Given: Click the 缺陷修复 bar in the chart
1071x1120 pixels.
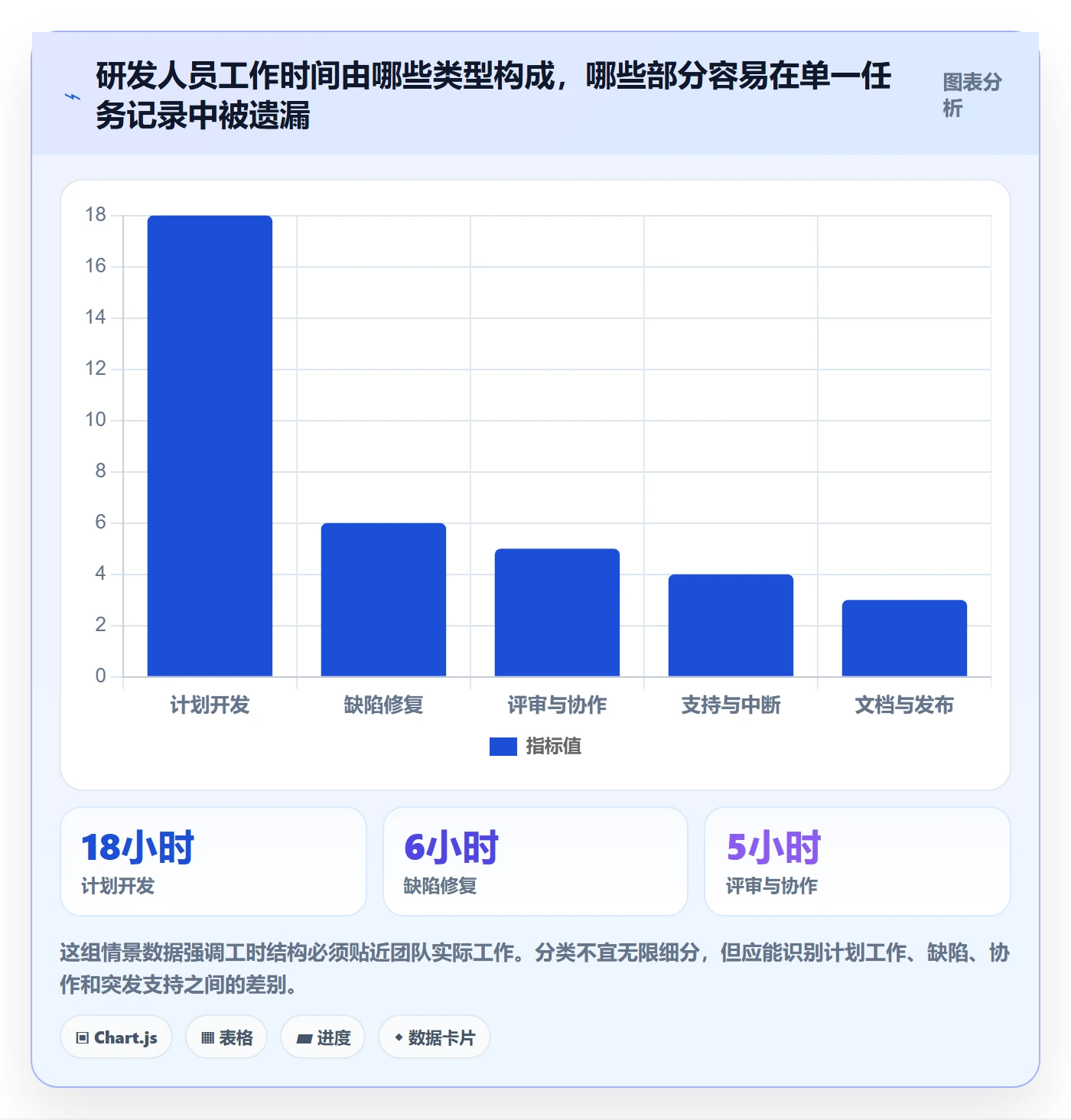Looking at the screenshot, I should pos(383,600).
